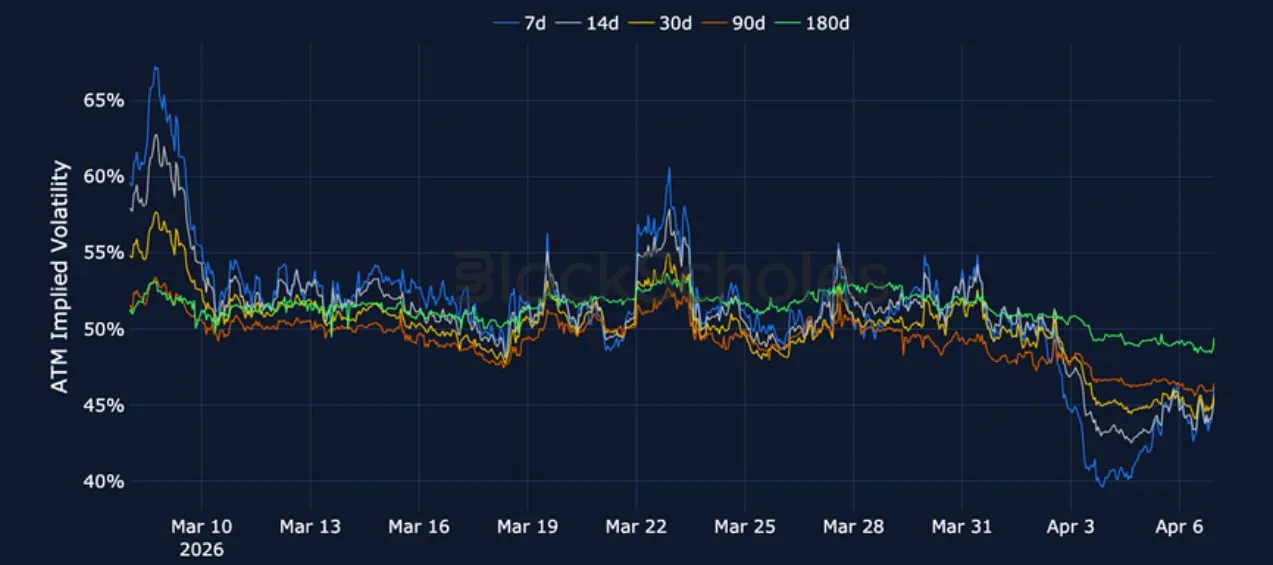Click the Apr 3 date label
The height and width of the screenshot is (565, 1273).
point(1070,527)
